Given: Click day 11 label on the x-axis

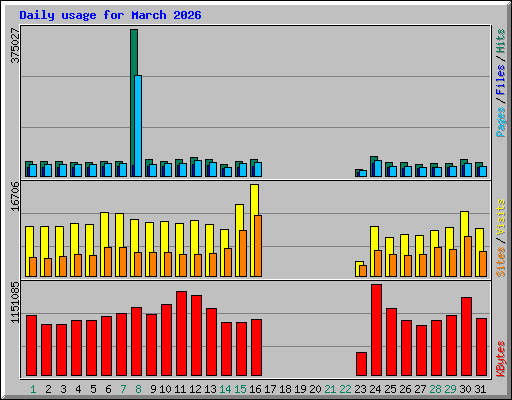Looking at the screenshot, I should pos(180,389).
